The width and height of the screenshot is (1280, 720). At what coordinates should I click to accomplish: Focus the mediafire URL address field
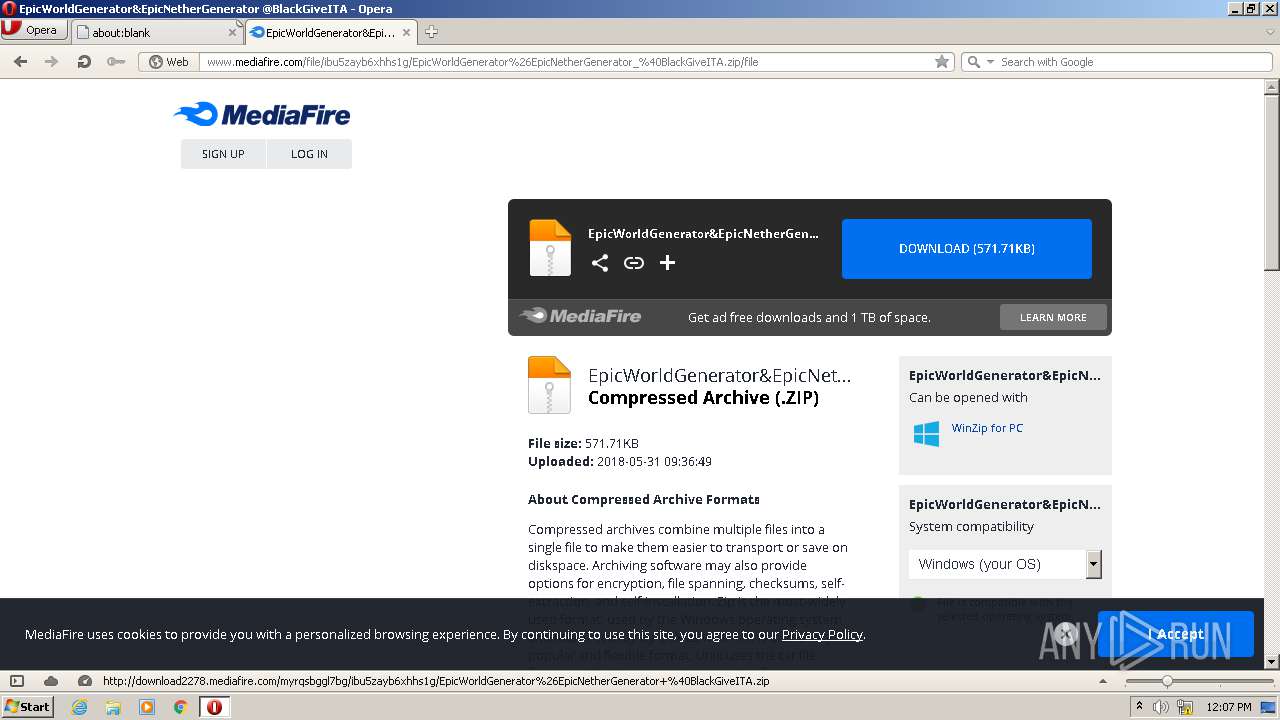pos(566,61)
